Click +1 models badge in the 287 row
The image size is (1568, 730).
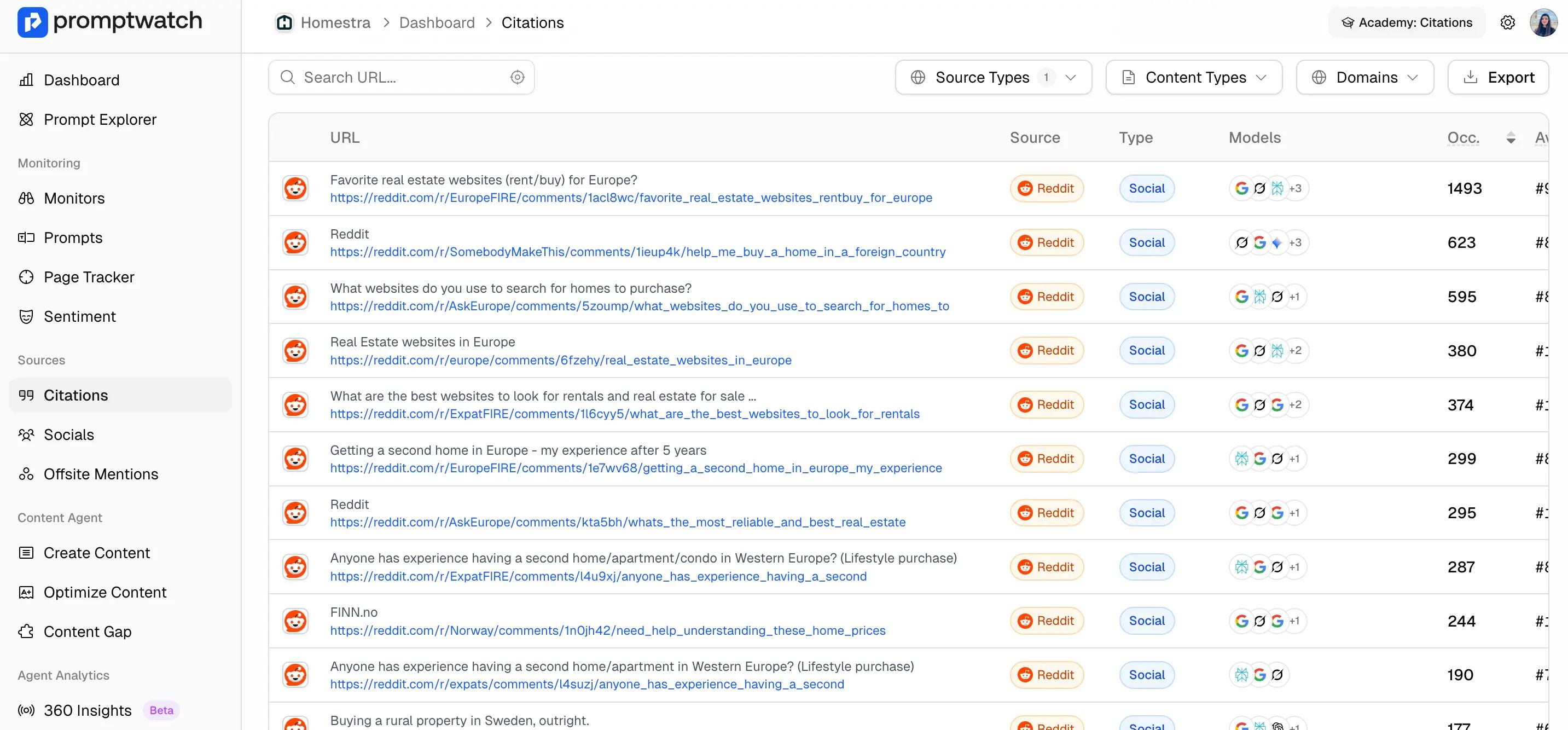[x=1294, y=567]
